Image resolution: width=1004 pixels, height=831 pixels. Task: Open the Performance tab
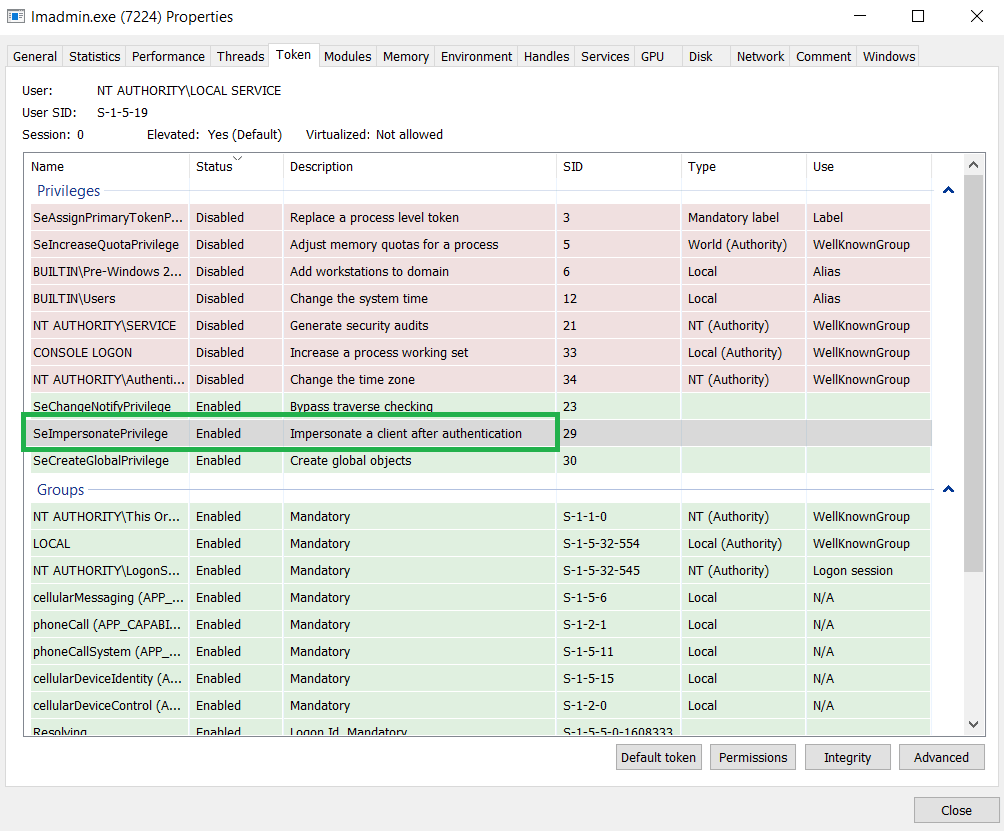pos(168,56)
